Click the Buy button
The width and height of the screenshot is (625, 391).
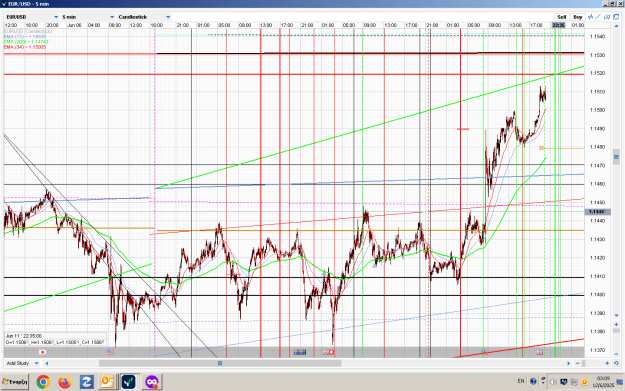pos(577,17)
